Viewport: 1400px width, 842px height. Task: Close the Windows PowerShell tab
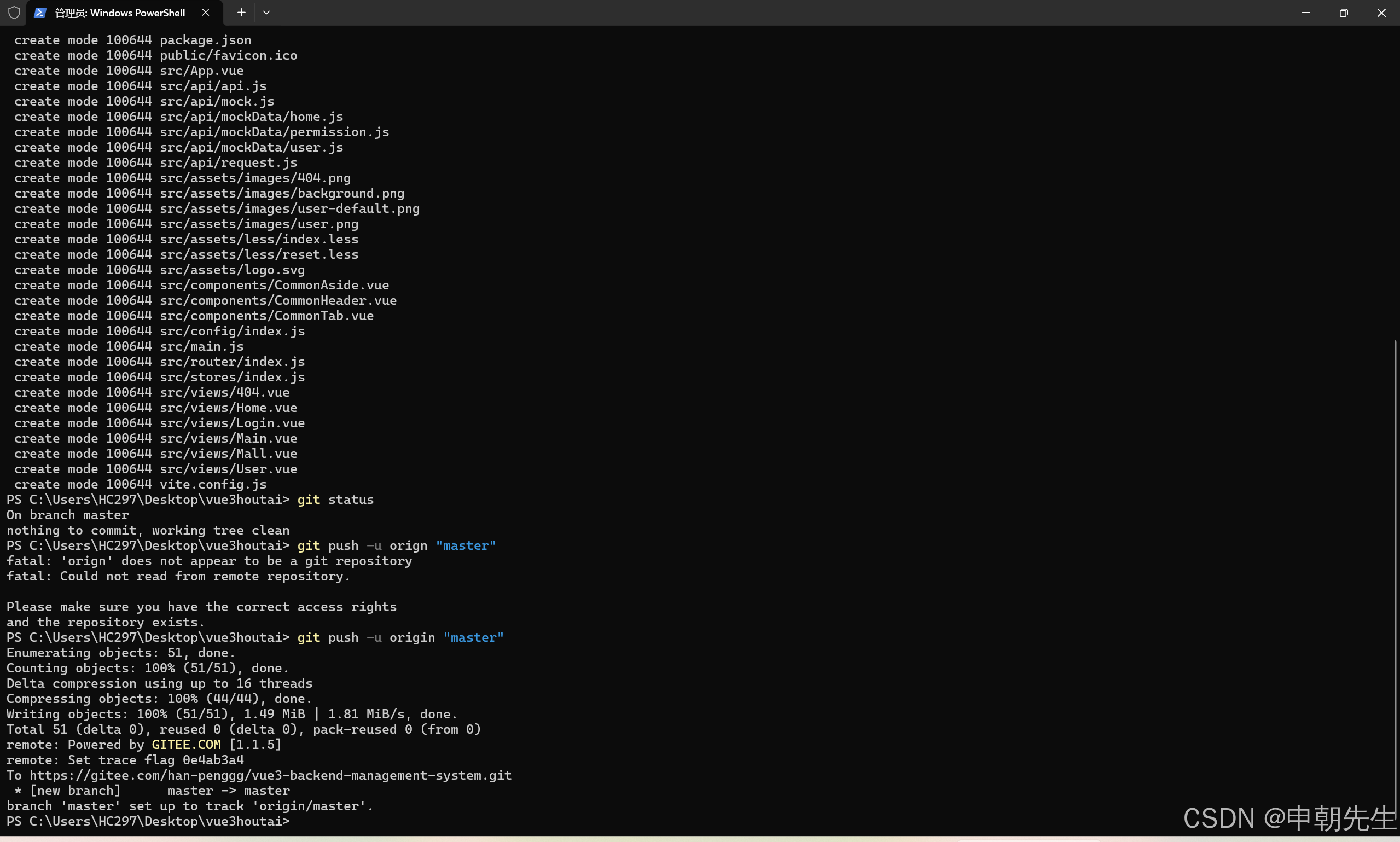pyautogui.click(x=205, y=13)
